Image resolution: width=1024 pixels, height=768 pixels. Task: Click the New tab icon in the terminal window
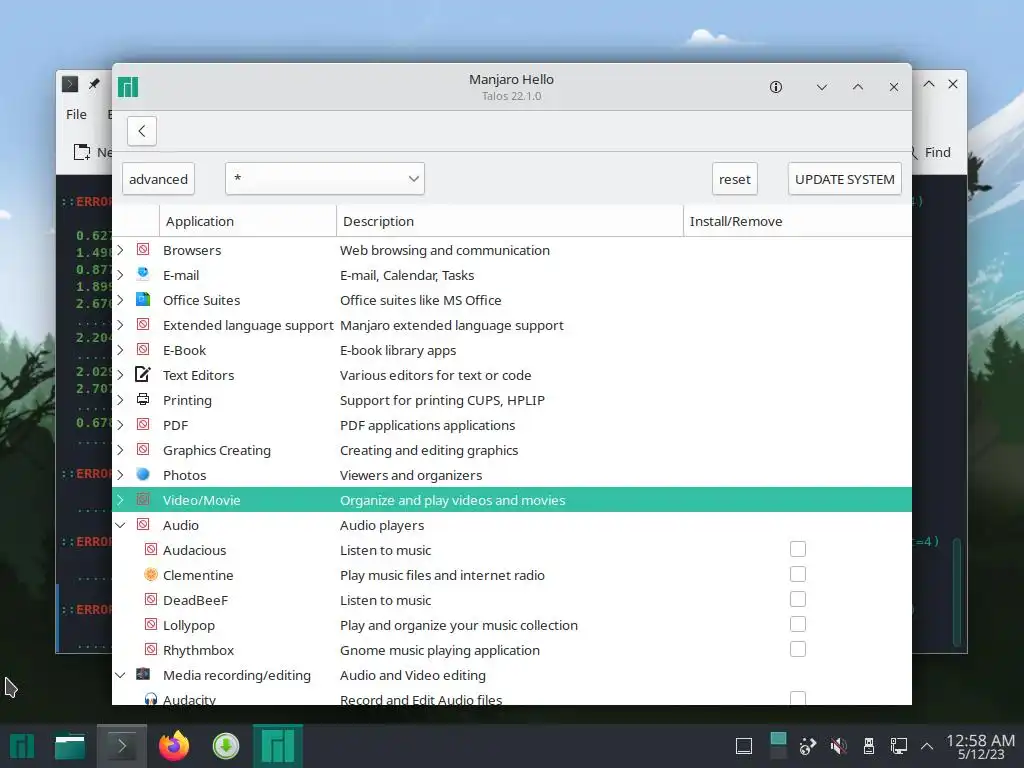pos(82,152)
